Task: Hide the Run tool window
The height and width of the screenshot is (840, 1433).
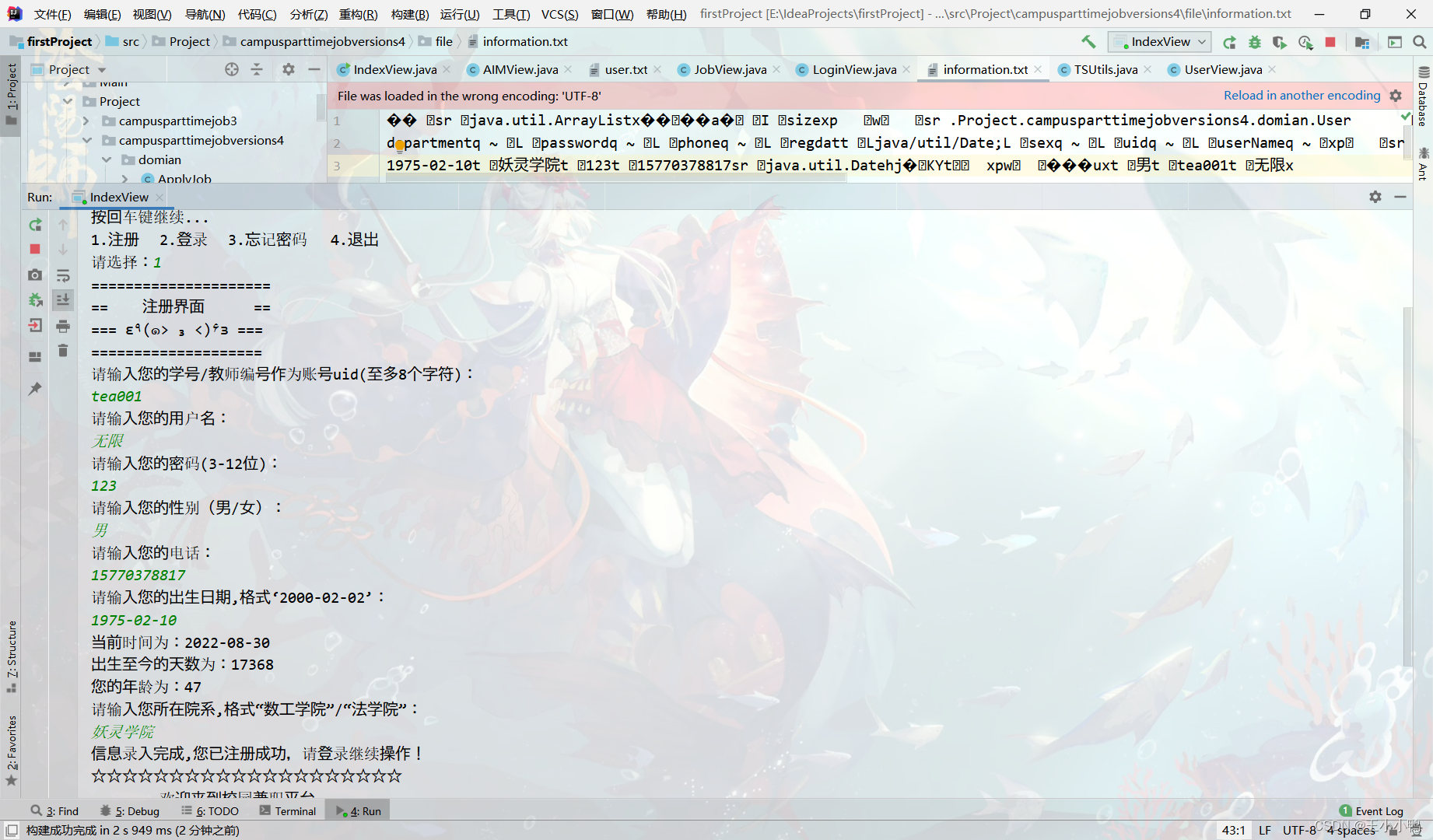Action: [x=1400, y=197]
